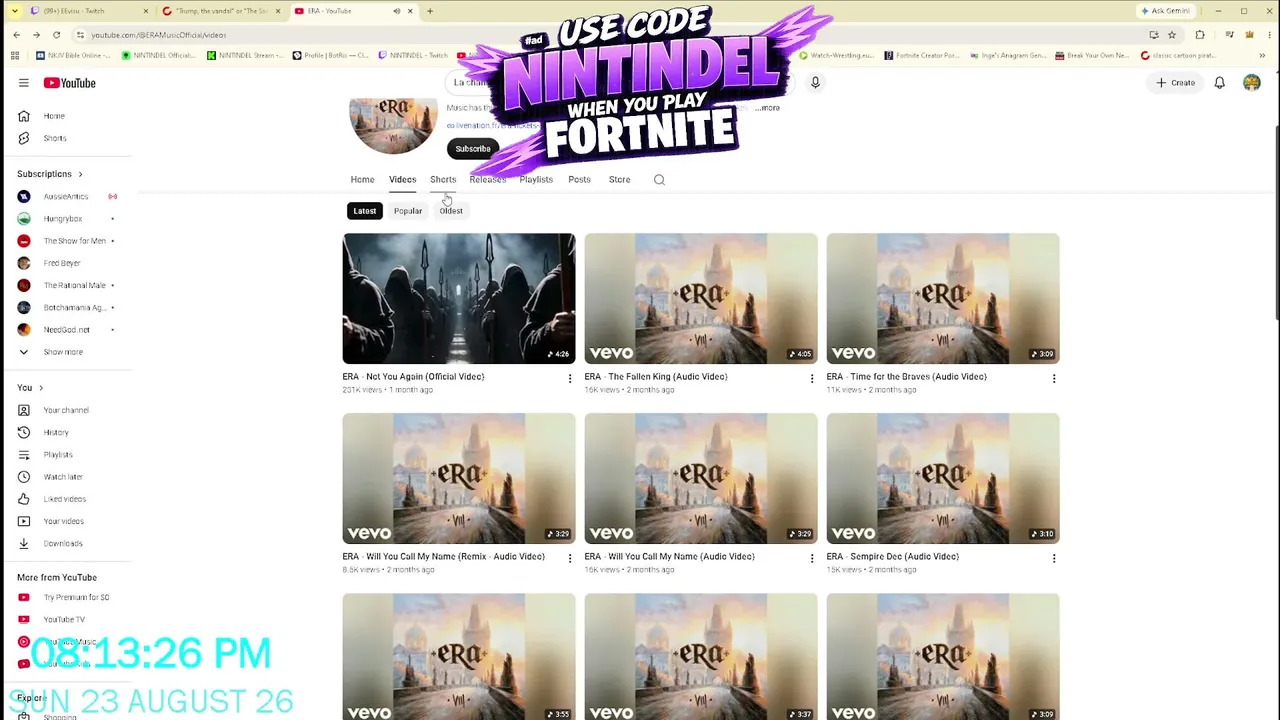This screenshot has height=720, width=1280.
Task: Switch to the channel Home tab
Action: click(362, 180)
